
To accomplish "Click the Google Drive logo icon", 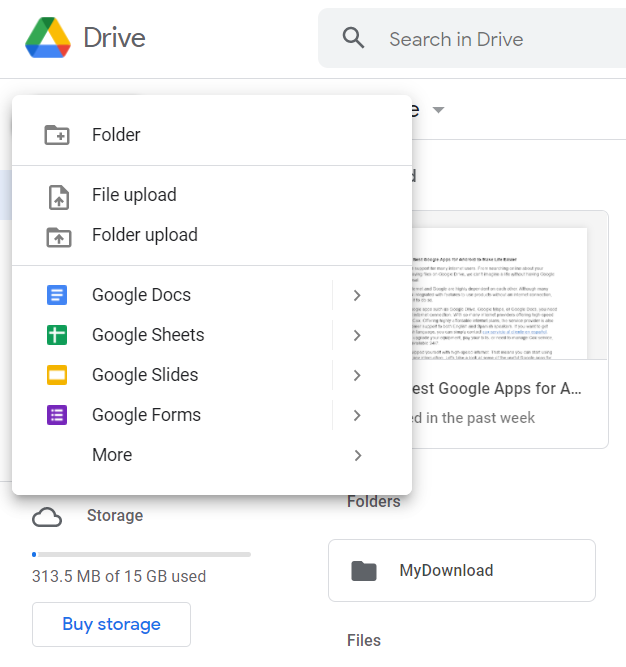I will click(x=48, y=39).
